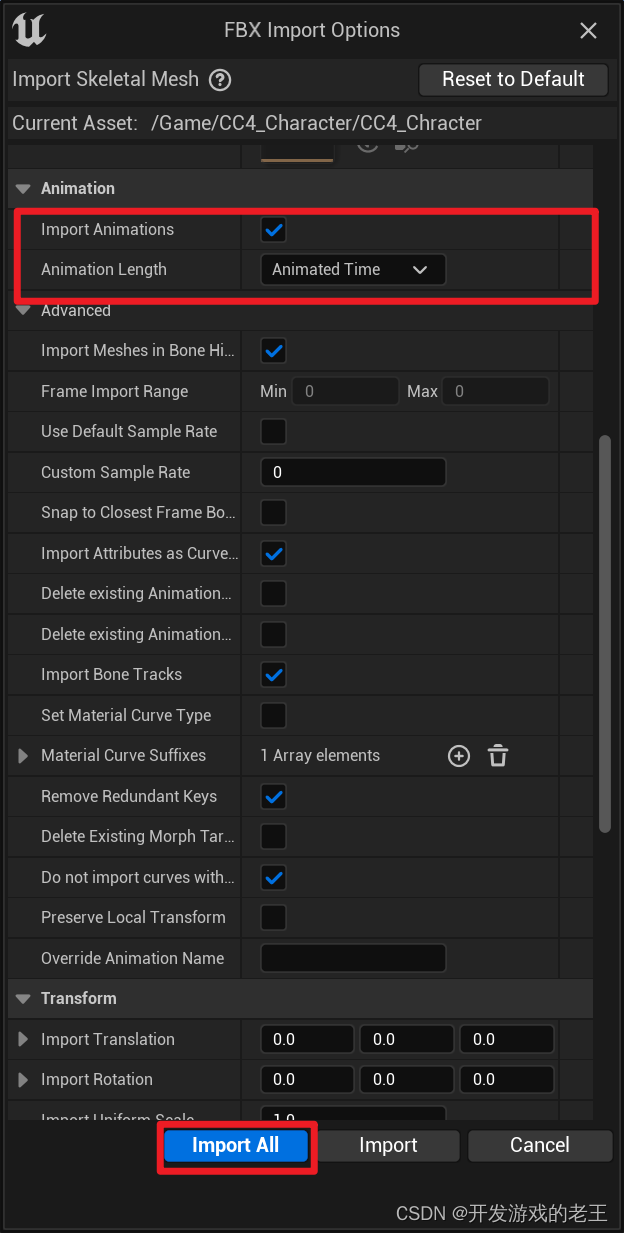Collapse the Animation section
The height and width of the screenshot is (1233, 624).
pyautogui.click(x=23, y=188)
